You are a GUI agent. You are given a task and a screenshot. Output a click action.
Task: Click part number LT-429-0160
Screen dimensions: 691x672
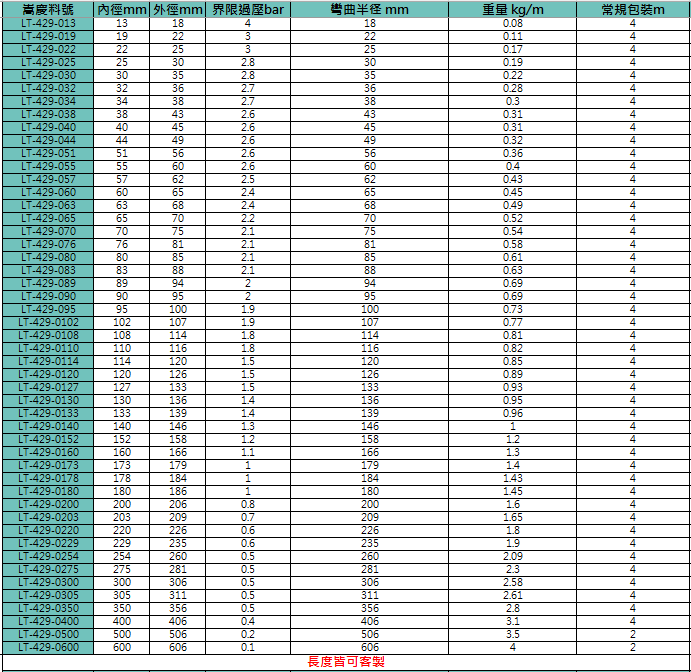(x=48, y=452)
